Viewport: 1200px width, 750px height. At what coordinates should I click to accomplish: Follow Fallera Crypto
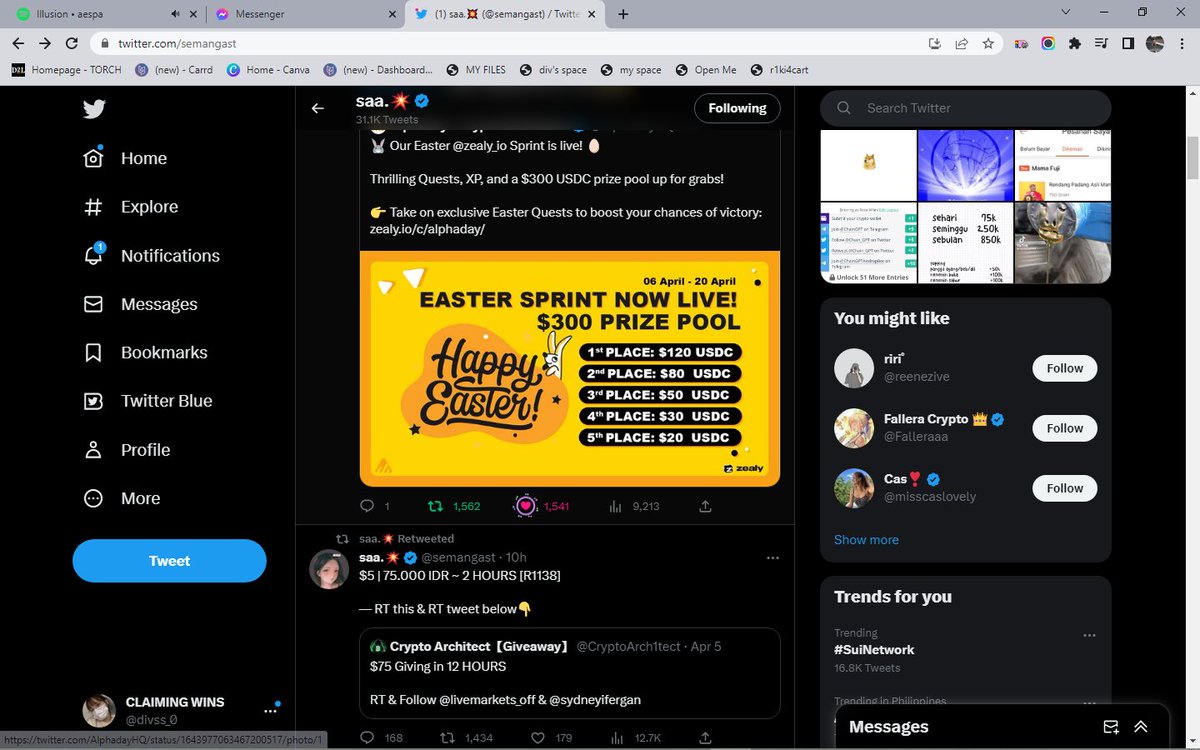pos(1065,428)
